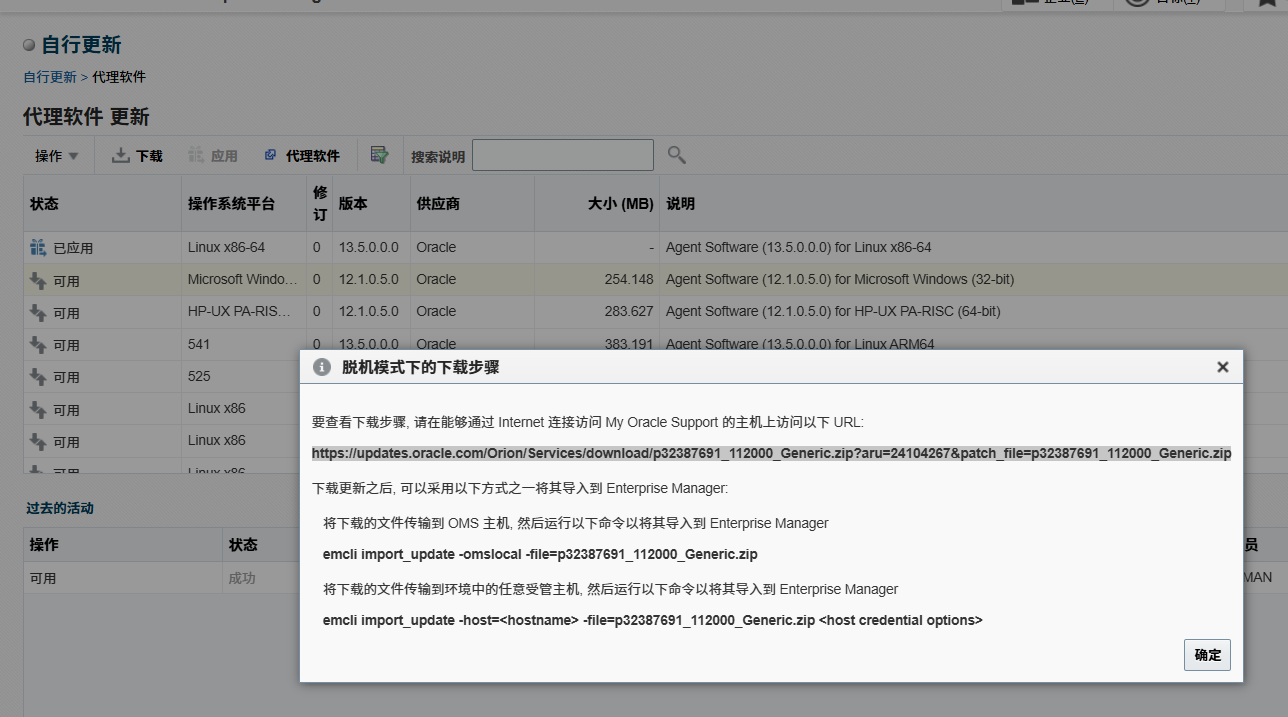Select the 成功 status cell

[x=242, y=577]
